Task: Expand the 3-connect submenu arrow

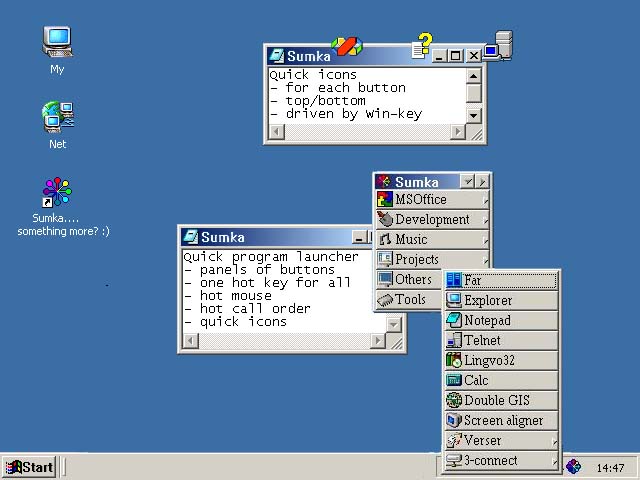Action: pos(554,461)
